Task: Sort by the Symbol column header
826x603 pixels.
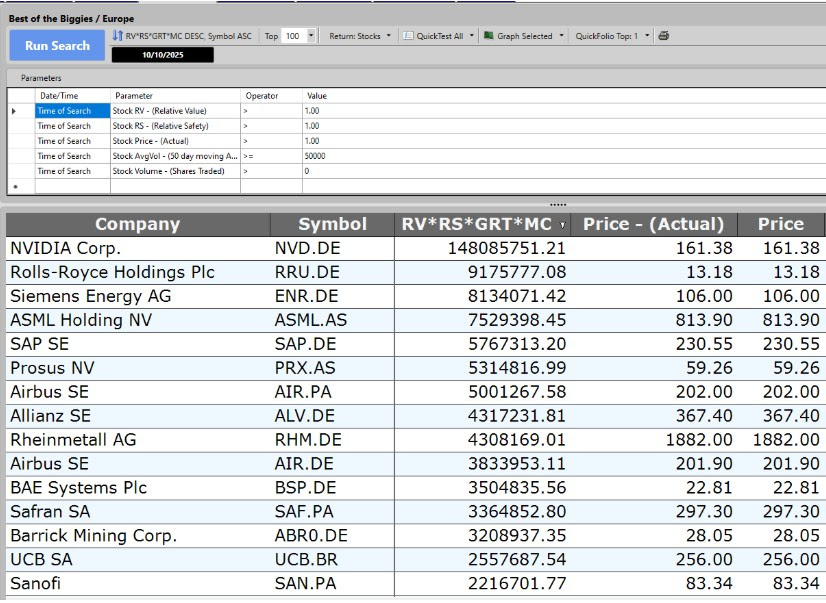Action: [332, 224]
